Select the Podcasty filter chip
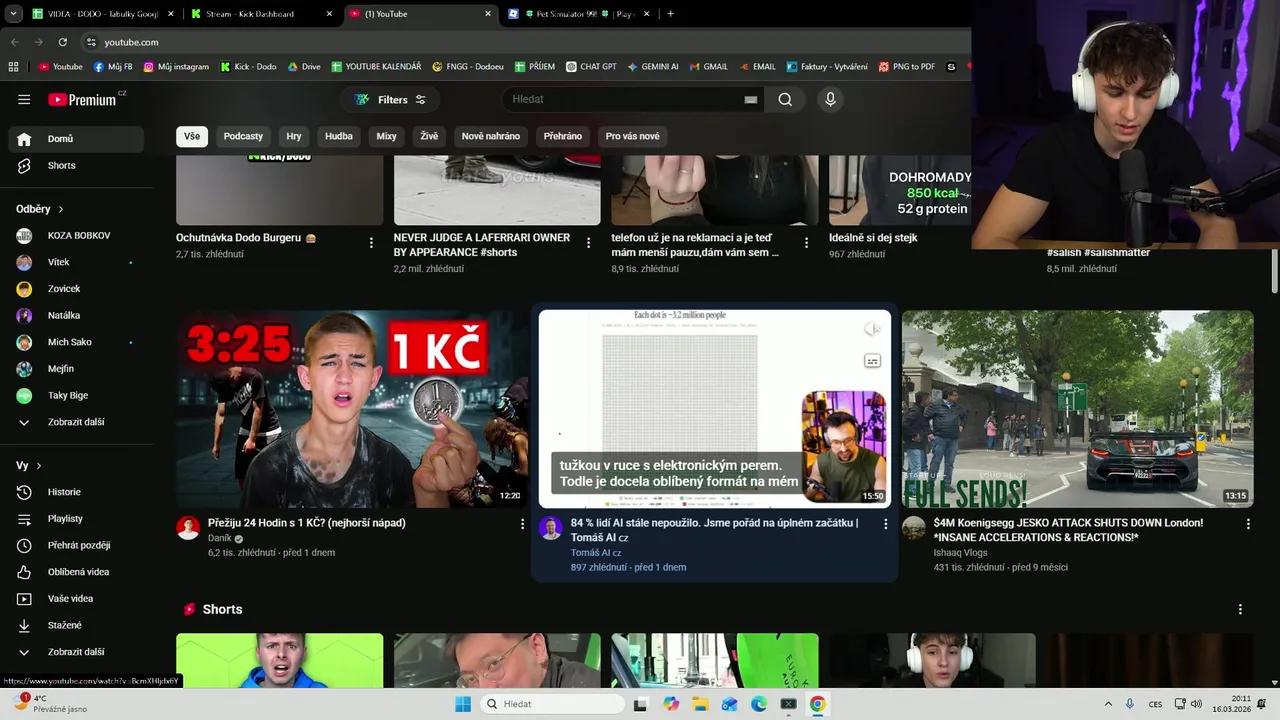The image size is (1280, 720). [243, 136]
